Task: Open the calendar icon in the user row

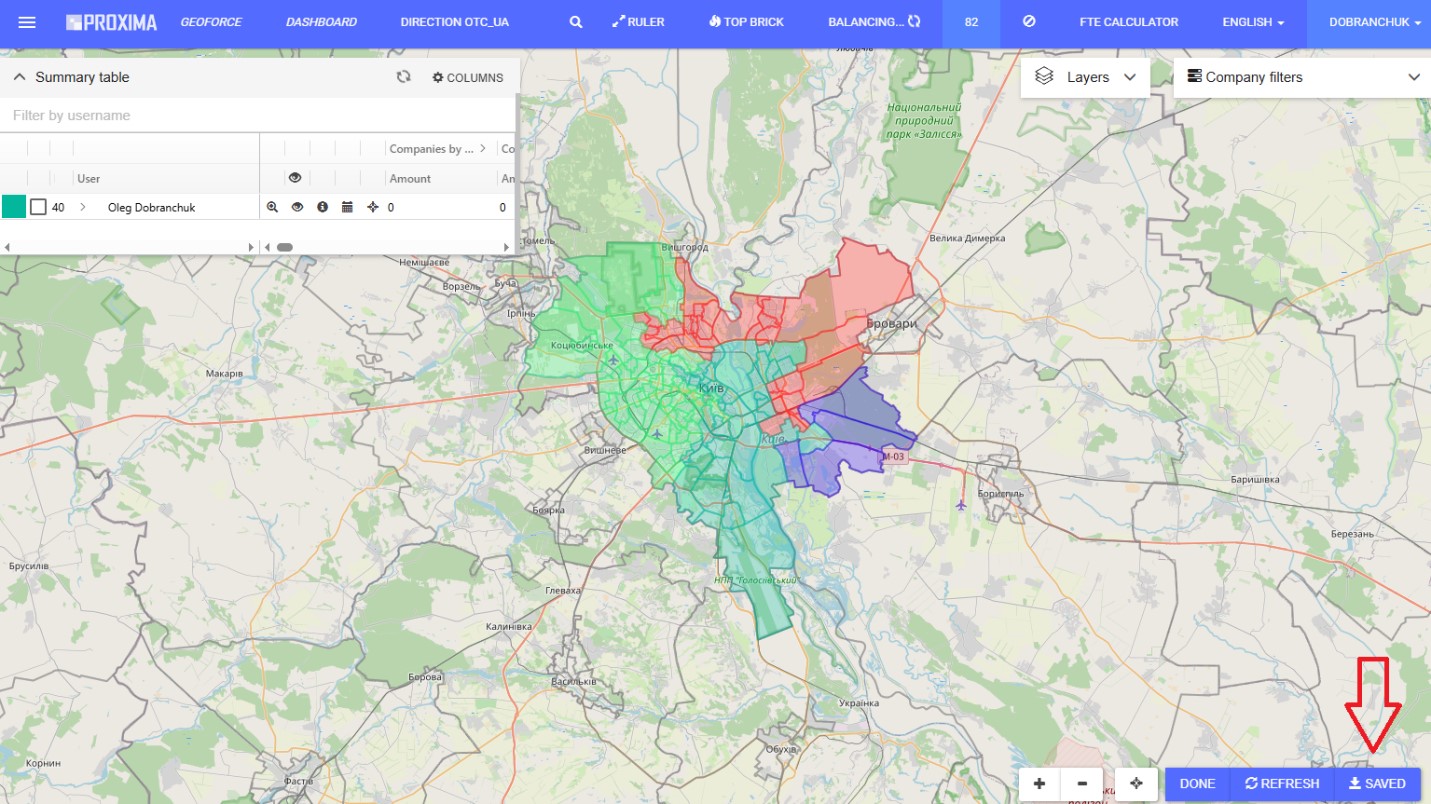Action: (x=347, y=206)
